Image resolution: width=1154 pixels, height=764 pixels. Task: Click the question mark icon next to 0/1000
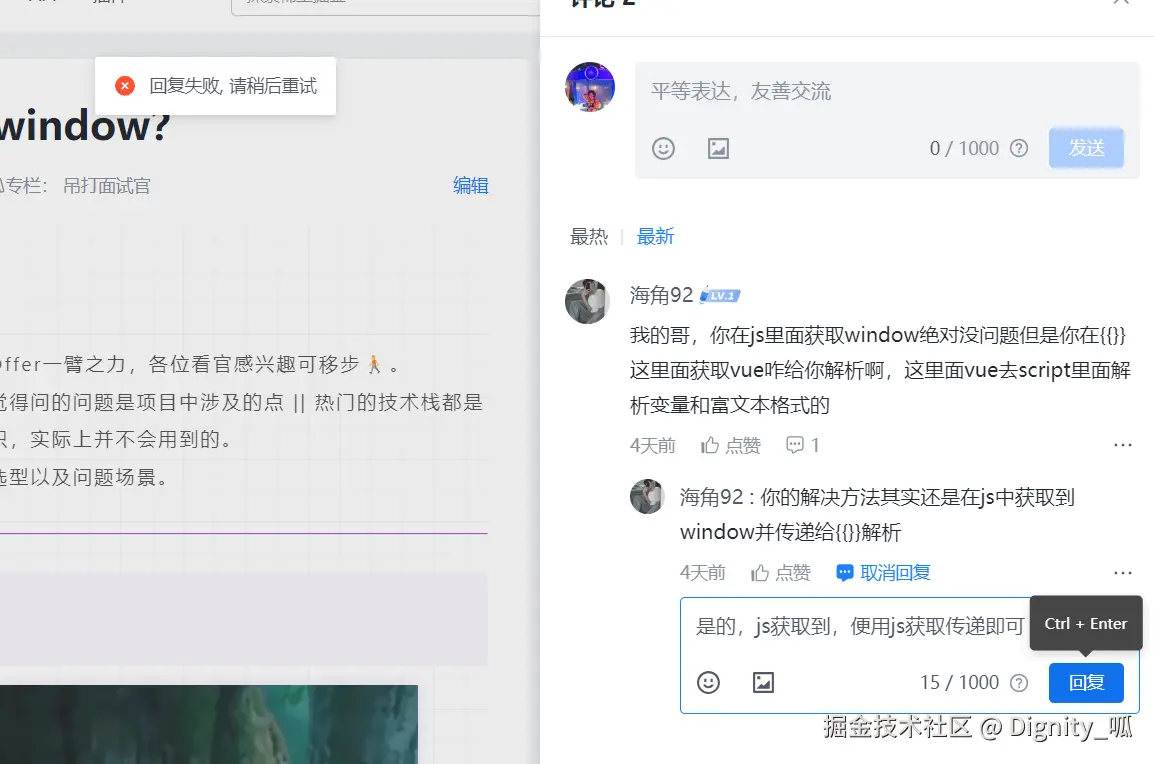[x=1018, y=148]
